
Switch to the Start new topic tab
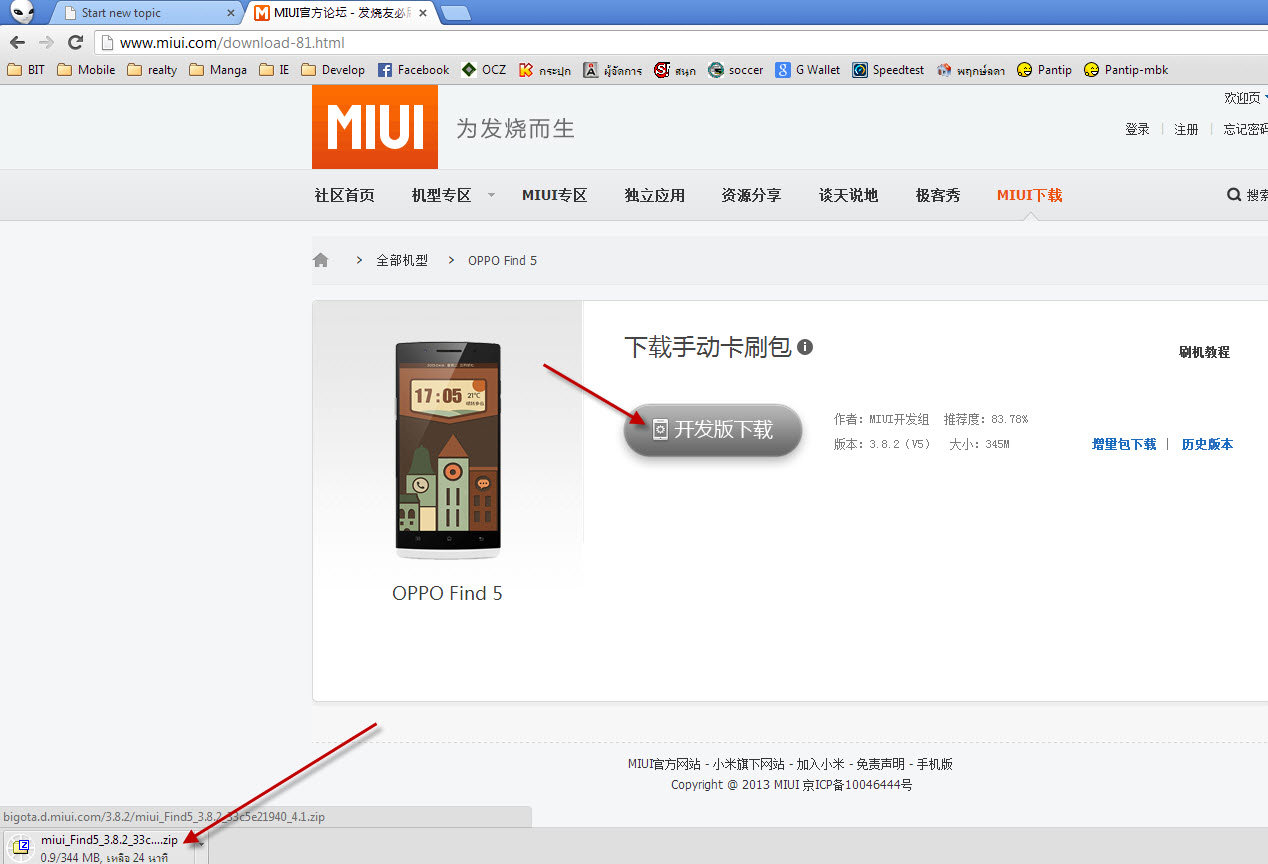pyautogui.click(x=145, y=13)
